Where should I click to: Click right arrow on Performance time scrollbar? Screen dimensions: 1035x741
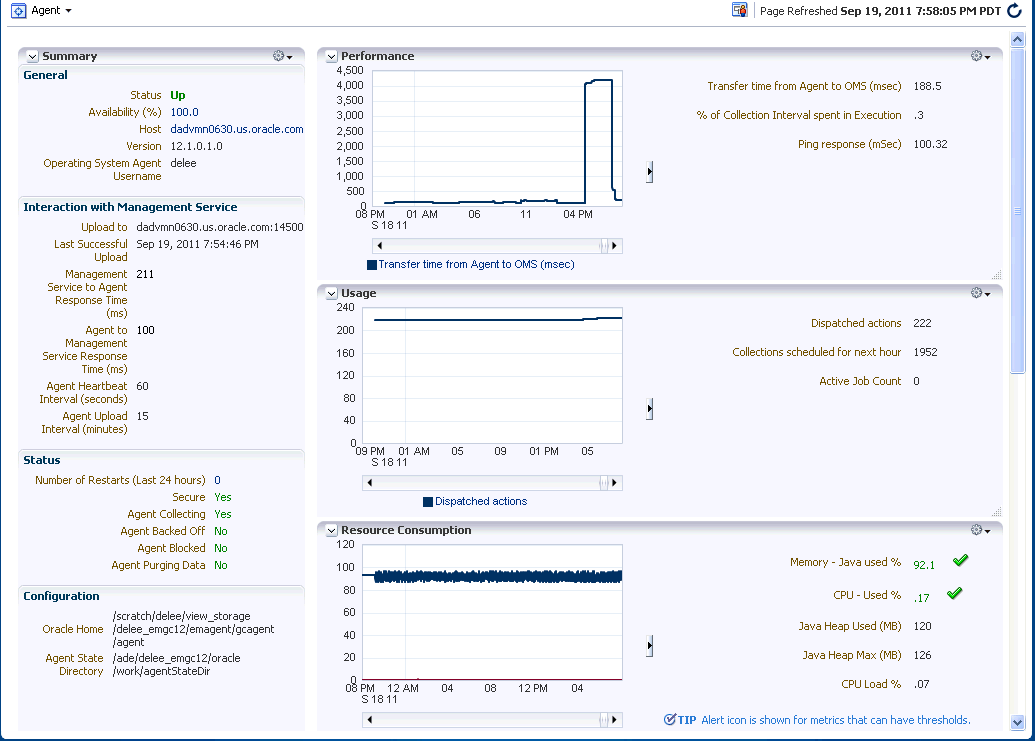[x=615, y=246]
